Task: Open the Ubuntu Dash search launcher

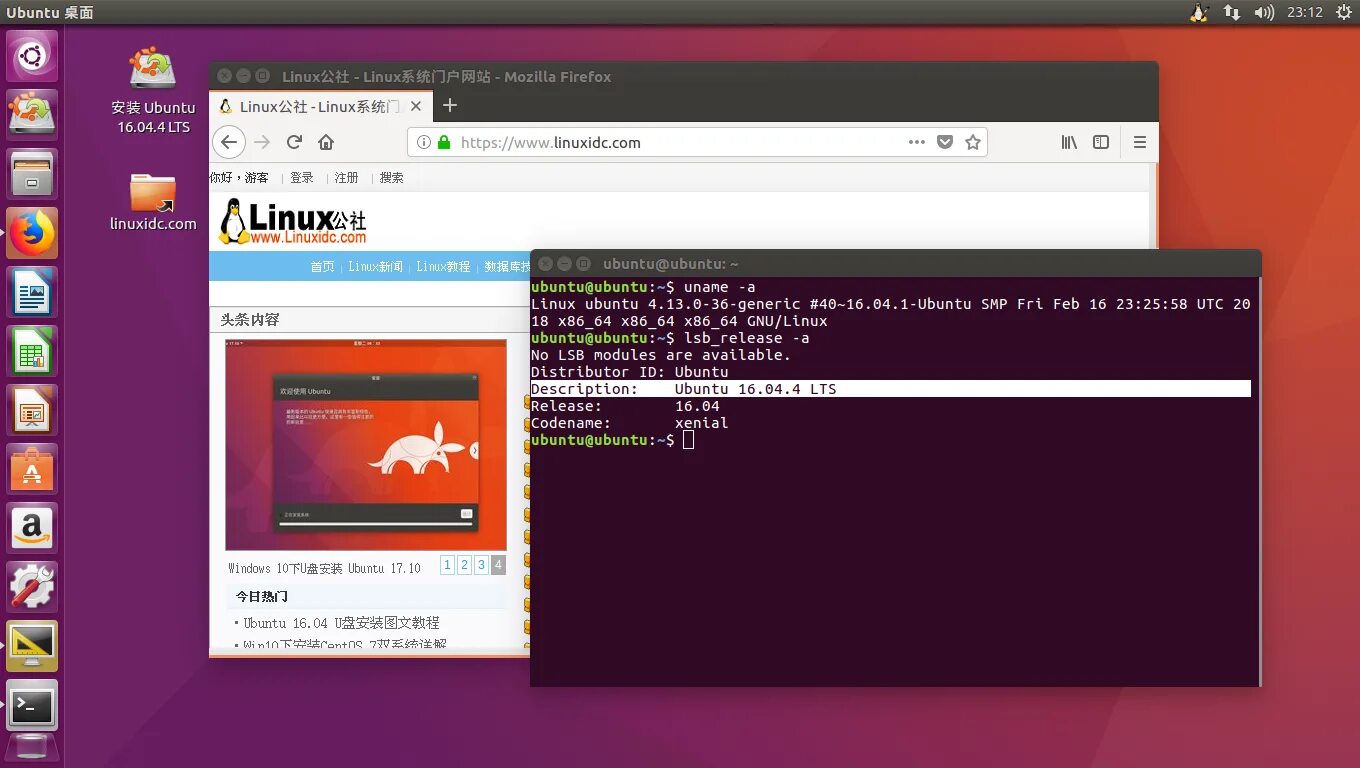Action: (x=33, y=56)
